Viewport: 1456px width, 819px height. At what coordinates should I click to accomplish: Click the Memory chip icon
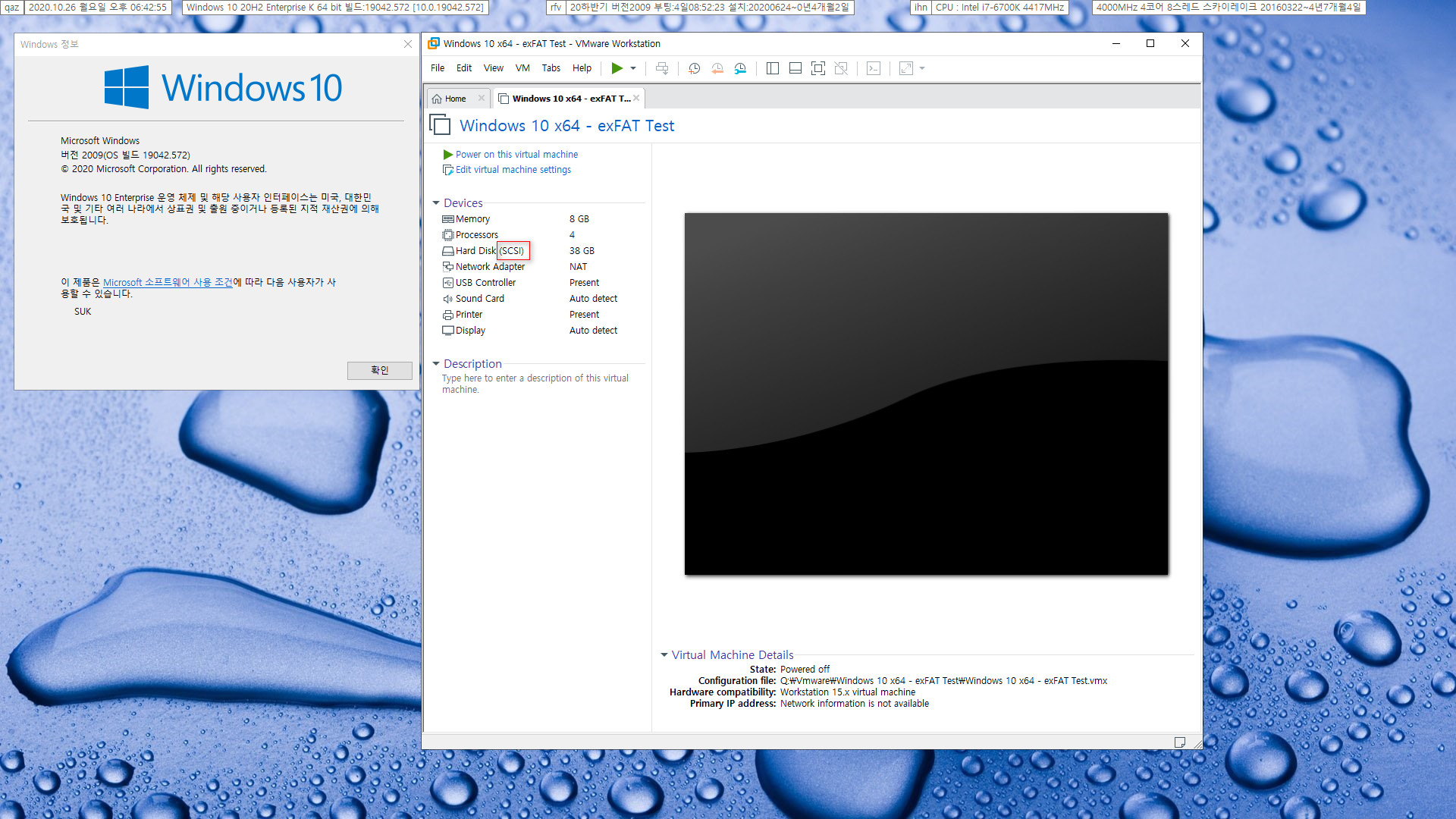[448, 219]
